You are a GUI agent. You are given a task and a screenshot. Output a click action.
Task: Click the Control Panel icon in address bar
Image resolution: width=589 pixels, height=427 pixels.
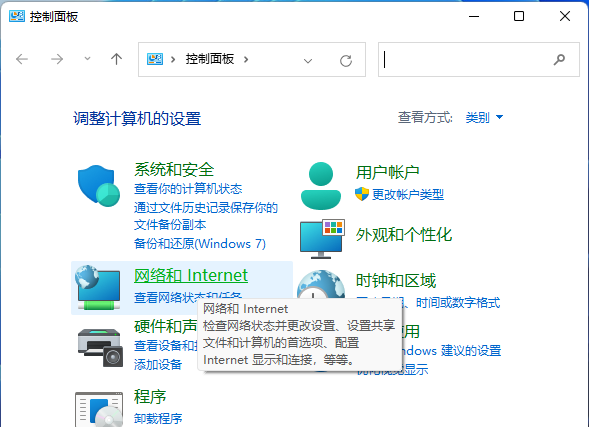click(x=155, y=59)
